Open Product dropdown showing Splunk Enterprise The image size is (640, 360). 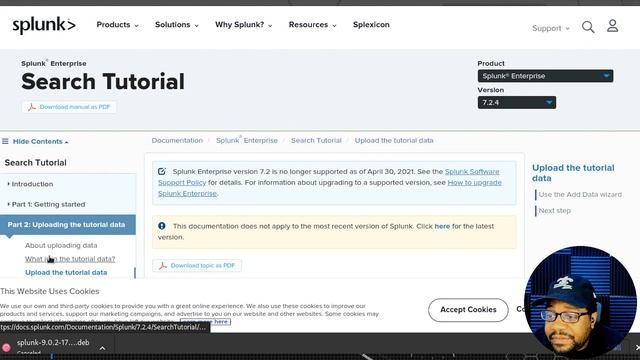pos(545,76)
